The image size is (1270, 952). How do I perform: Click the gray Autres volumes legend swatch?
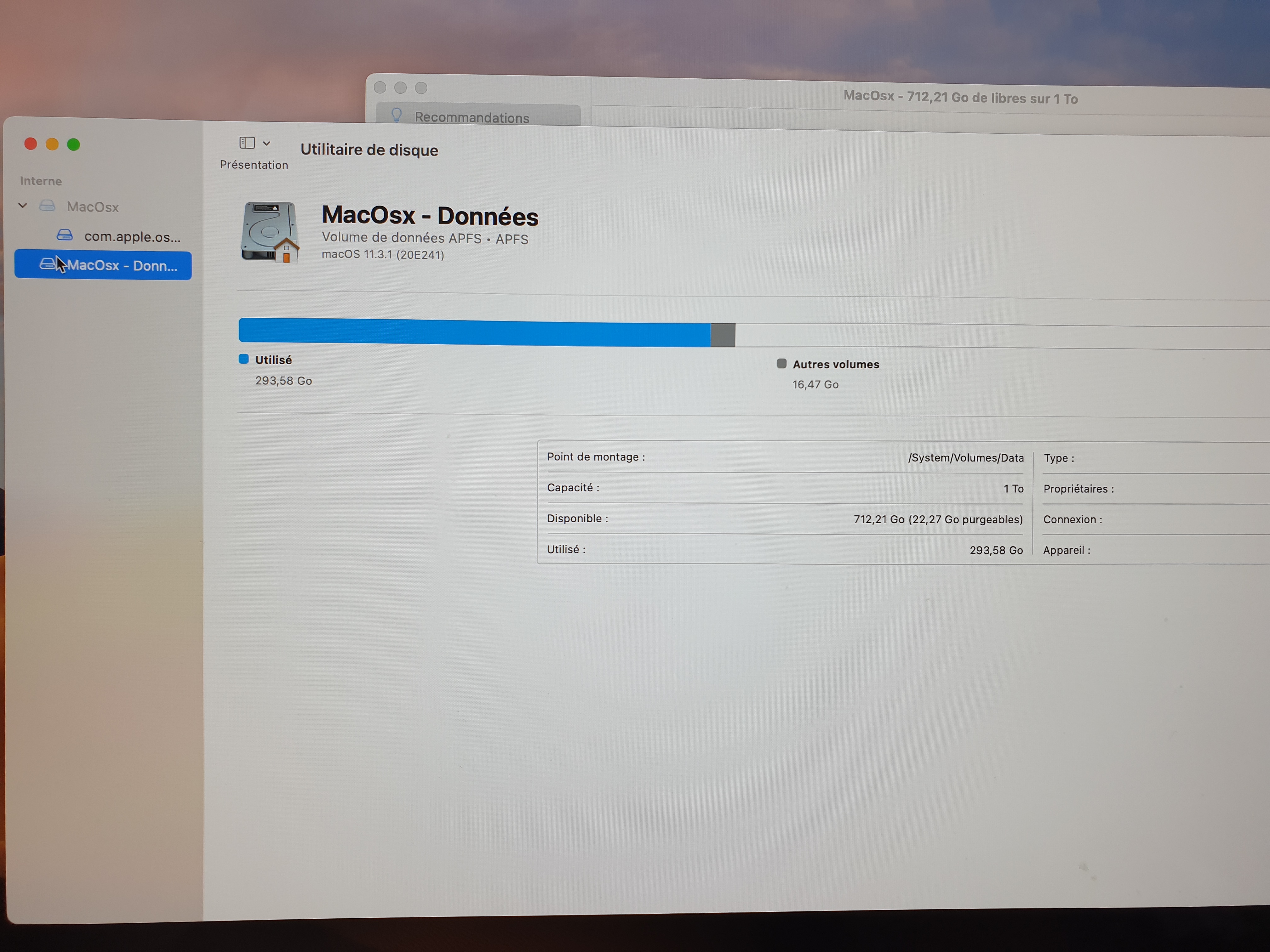[781, 363]
